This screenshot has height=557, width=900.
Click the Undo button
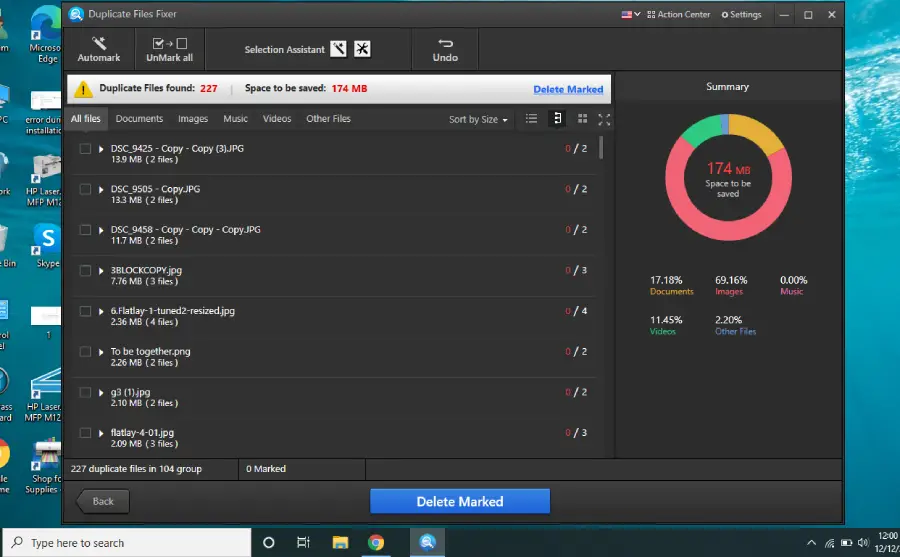(445, 49)
